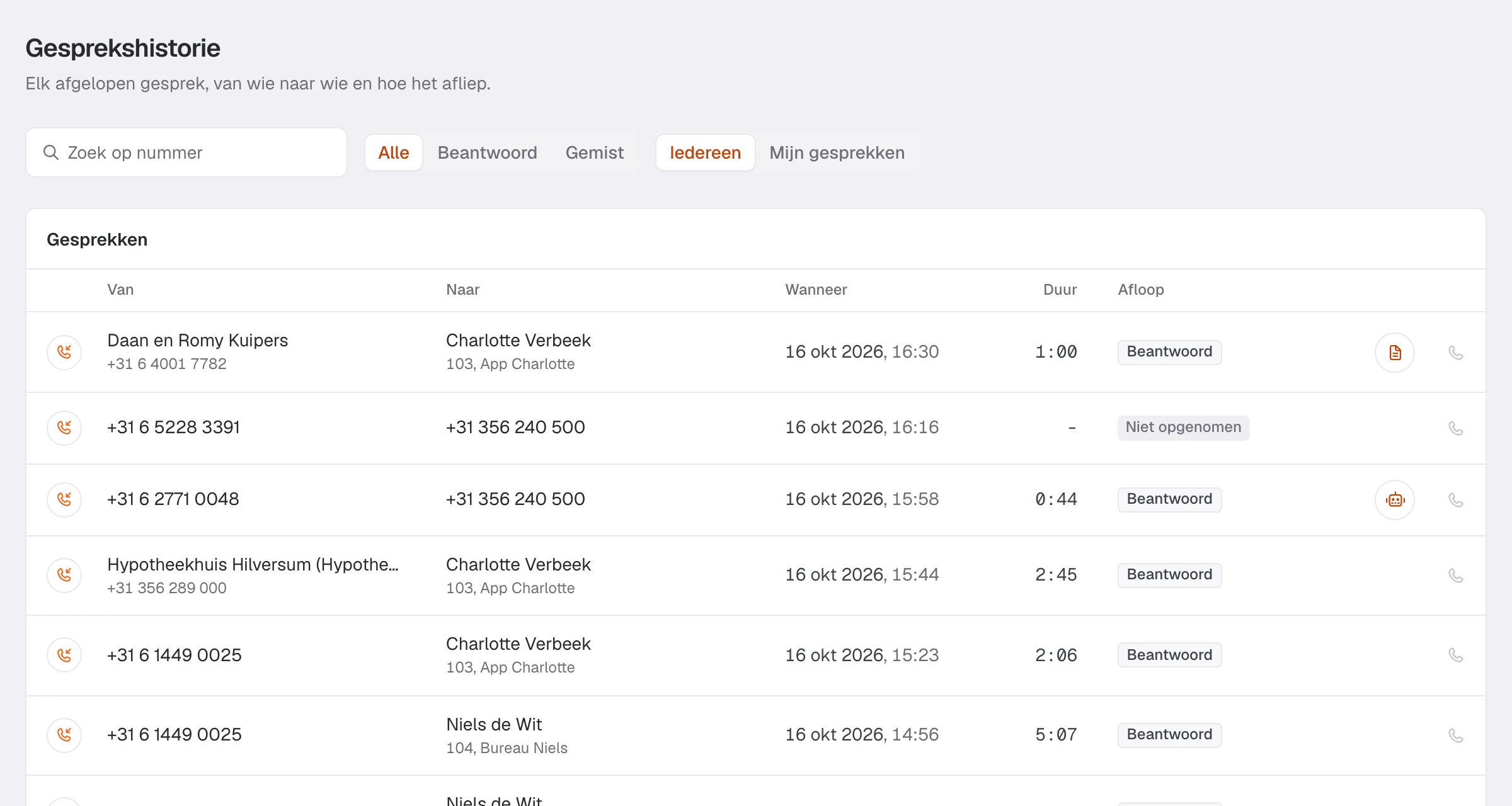The height and width of the screenshot is (806, 1512).
Task: Select the number +31 6 5228 3391
Action: point(173,428)
